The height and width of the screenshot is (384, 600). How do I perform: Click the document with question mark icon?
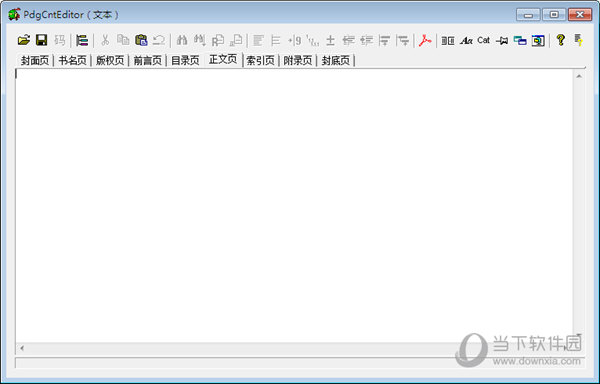578,40
